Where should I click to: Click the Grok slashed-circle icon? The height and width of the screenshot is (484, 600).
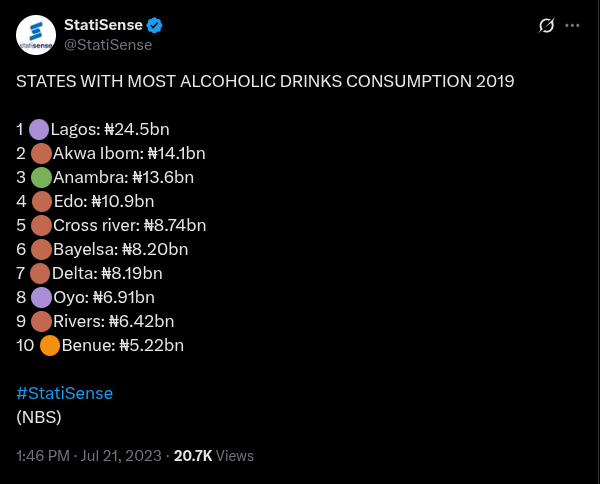pyautogui.click(x=546, y=25)
